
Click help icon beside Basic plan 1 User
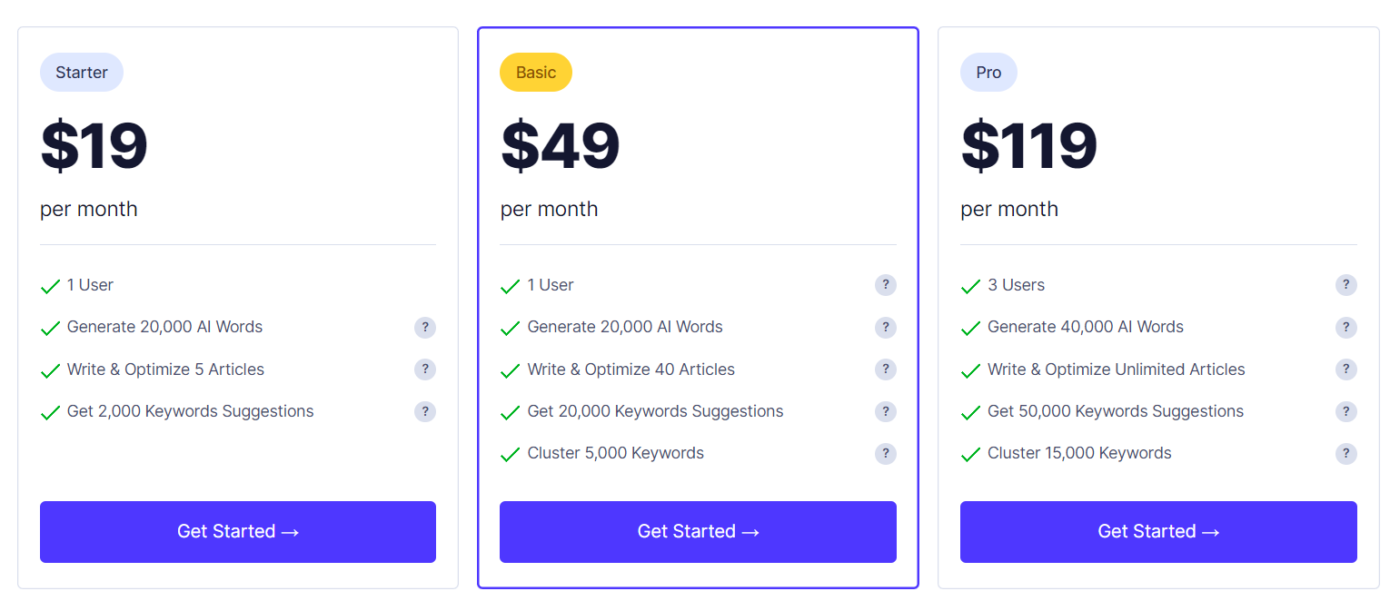(885, 285)
